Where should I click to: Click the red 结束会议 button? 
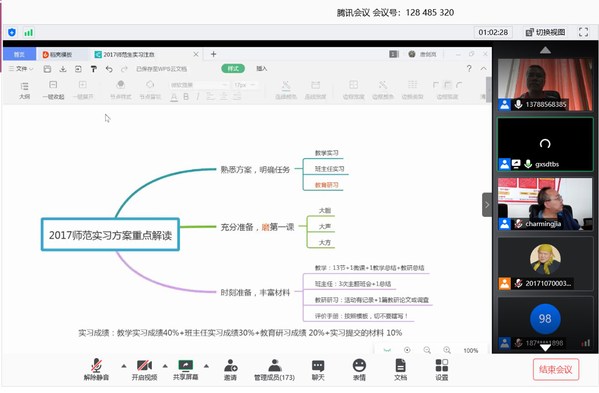tap(556, 369)
